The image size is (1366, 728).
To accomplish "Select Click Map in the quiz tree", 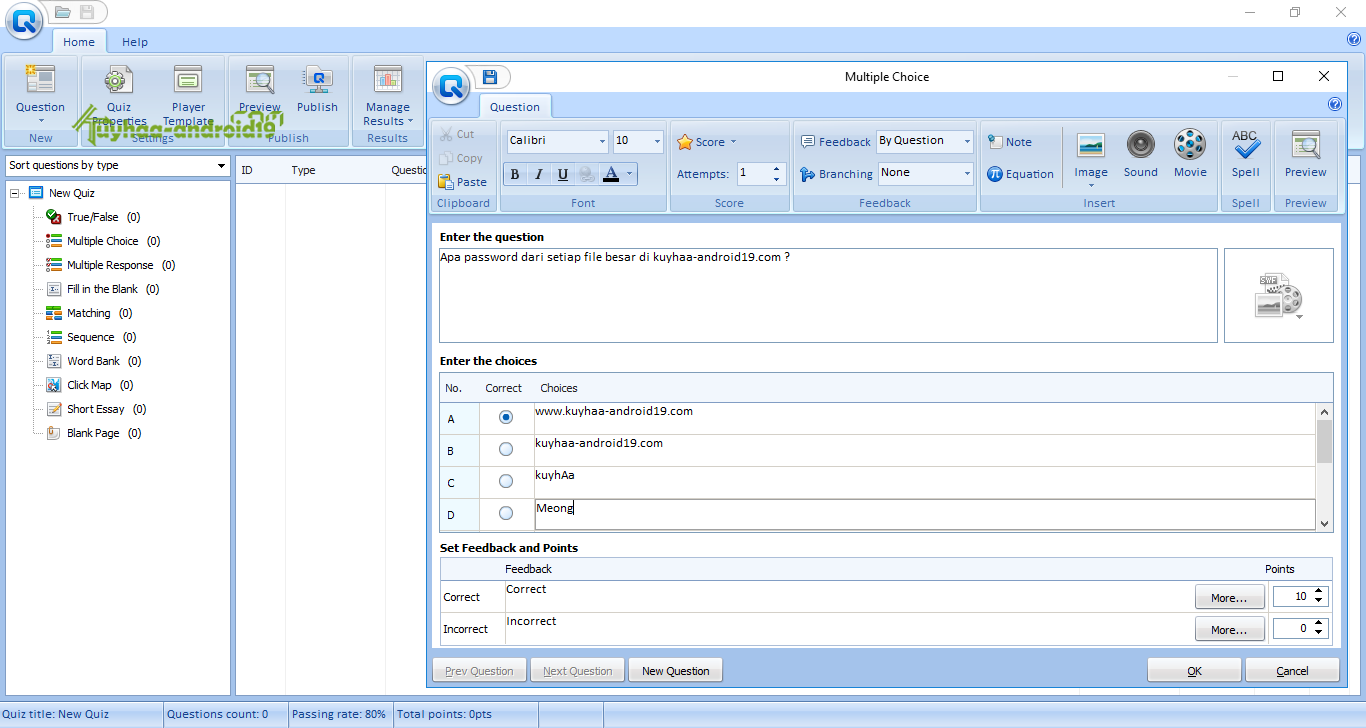I will pos(89,385).
